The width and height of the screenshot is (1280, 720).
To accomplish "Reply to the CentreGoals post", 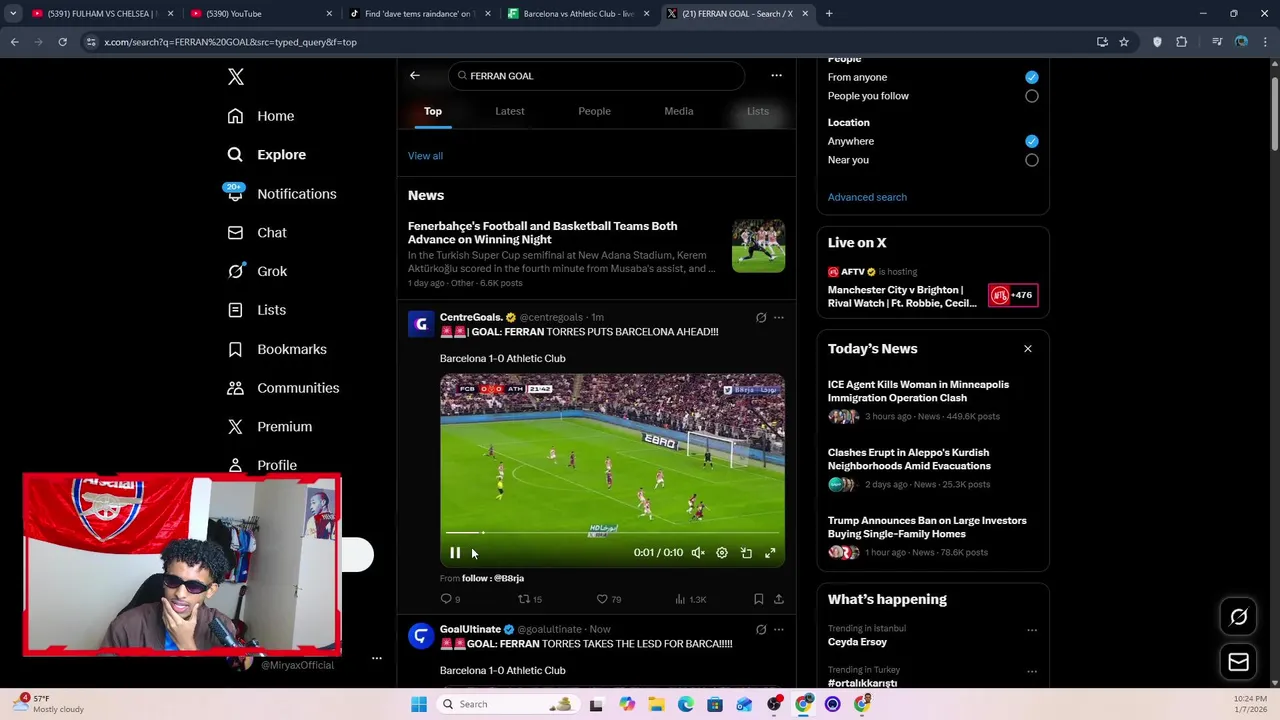I will (x=450, y=599).
